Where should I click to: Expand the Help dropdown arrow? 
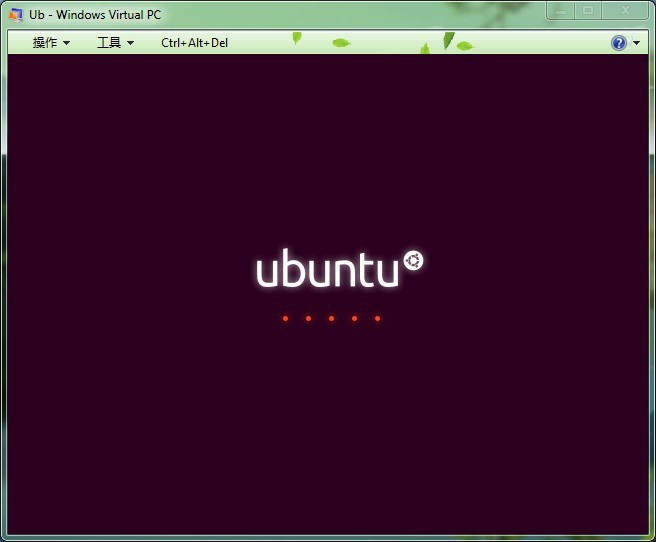tap(636, 43)
